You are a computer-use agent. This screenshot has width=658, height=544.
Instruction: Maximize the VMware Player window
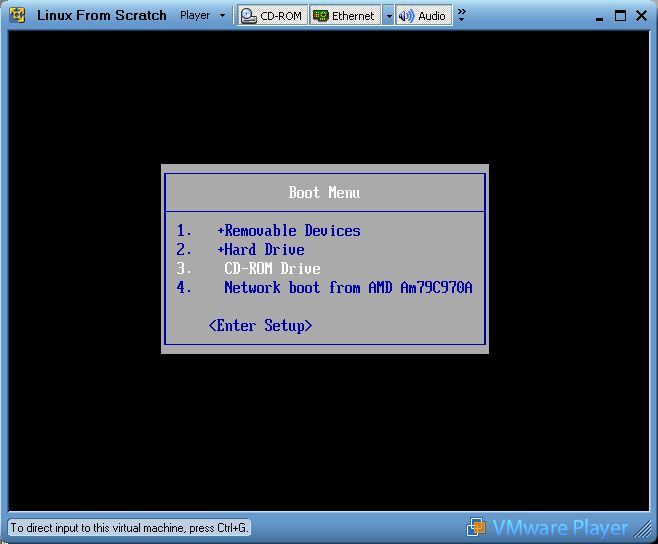point(620,16)
